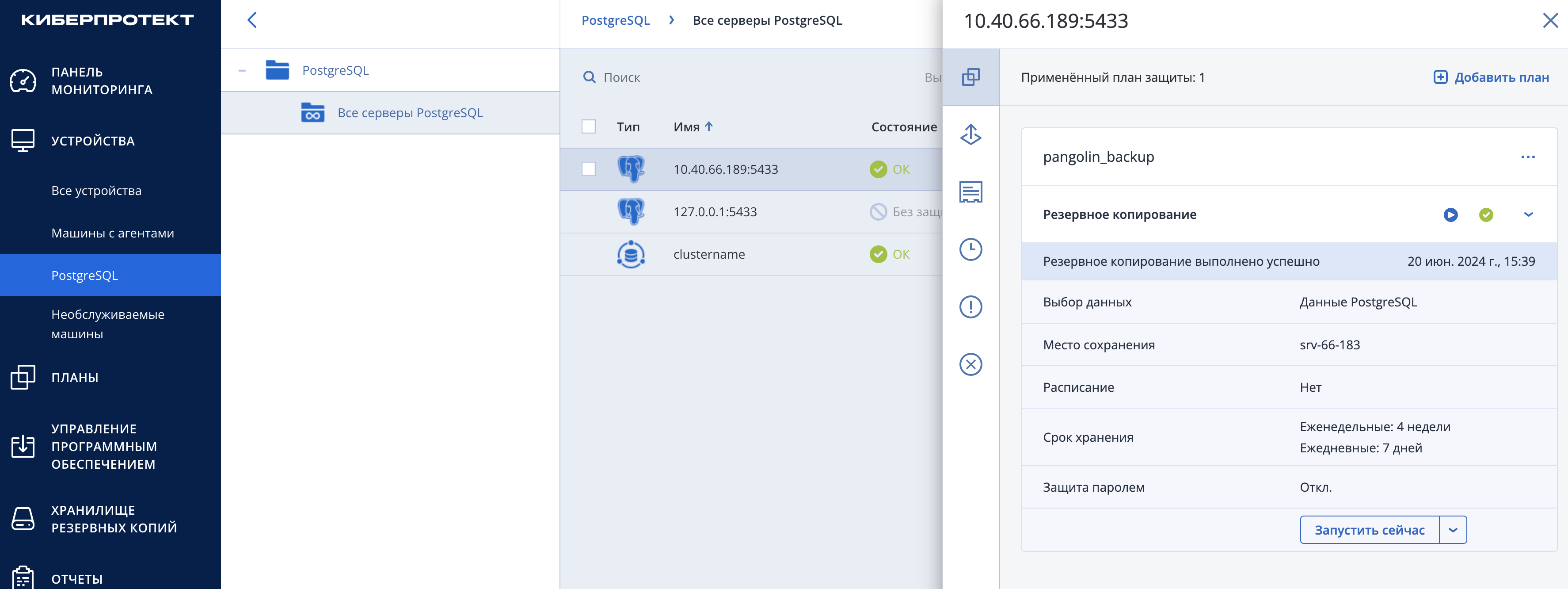Open the ПЛАНЫ menu section
This screenshot has height=589, width=1568.
[x=75, y=378]
